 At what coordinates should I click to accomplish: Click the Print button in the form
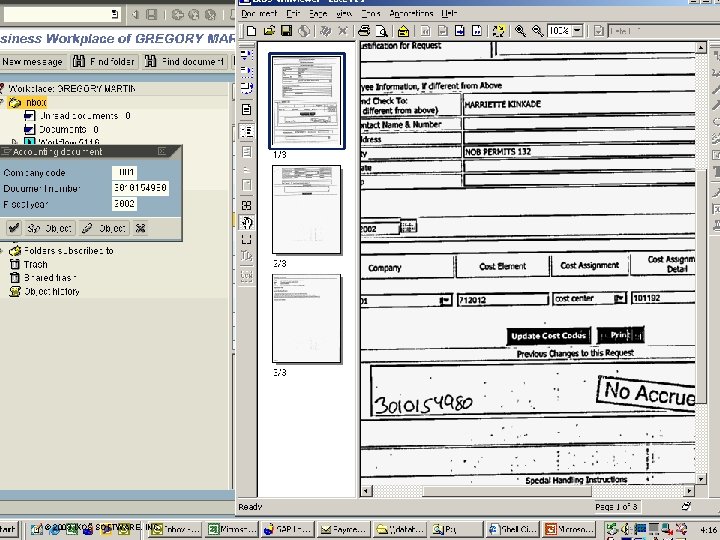coord(621,335)
